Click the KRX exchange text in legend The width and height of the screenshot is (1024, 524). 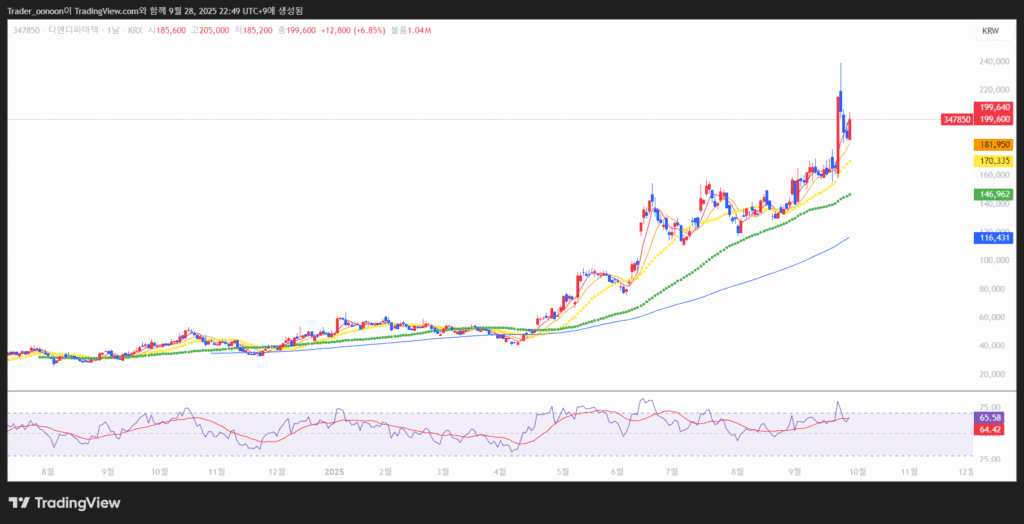(x=134, y=32)
